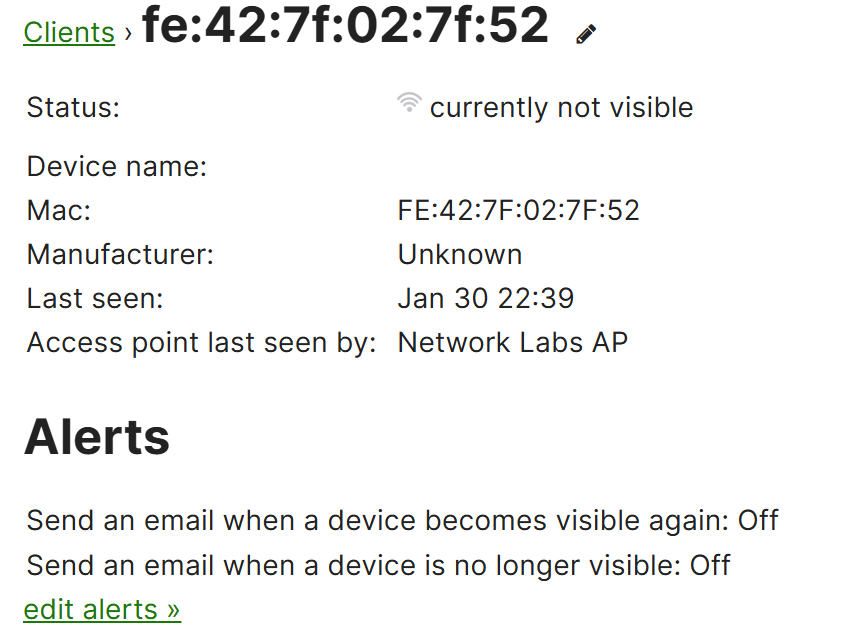This screenshot has width=862, height=633.
Task: Click the 'no longer visible' alert line
Action: [x=378, y=565]
